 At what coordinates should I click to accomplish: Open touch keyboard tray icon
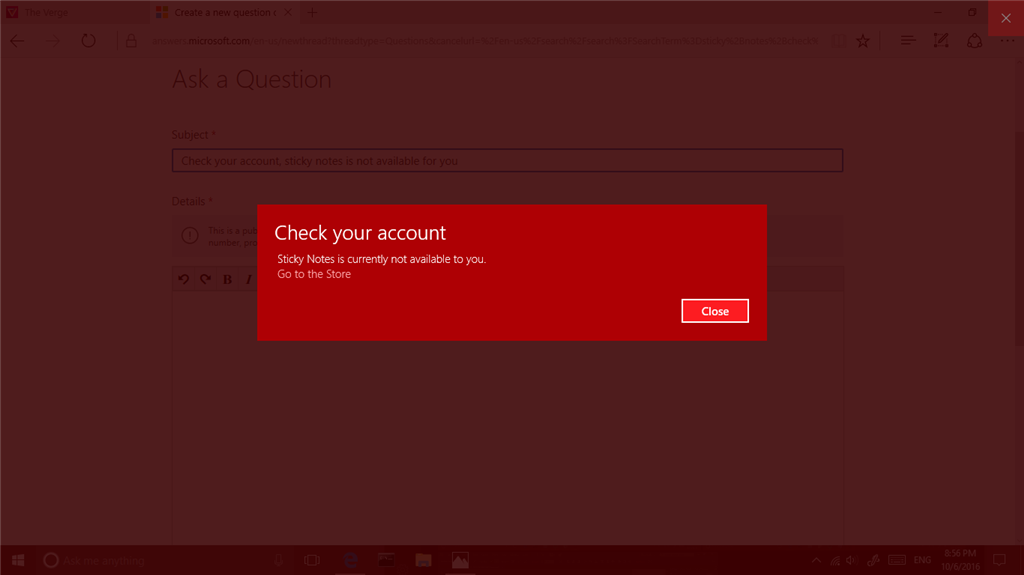[897, 560]
